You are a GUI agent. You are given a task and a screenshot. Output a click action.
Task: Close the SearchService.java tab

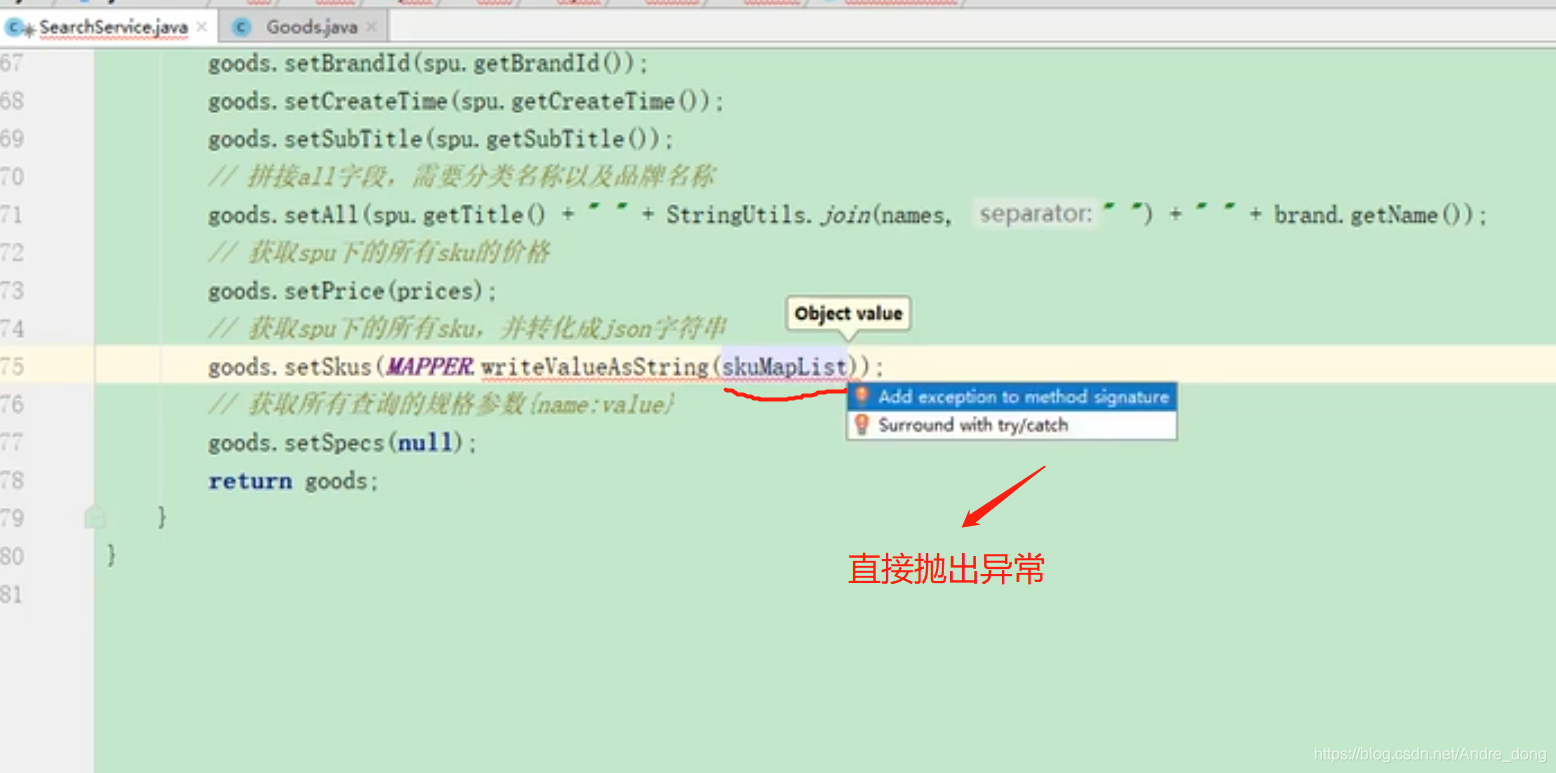click(202, 27)
